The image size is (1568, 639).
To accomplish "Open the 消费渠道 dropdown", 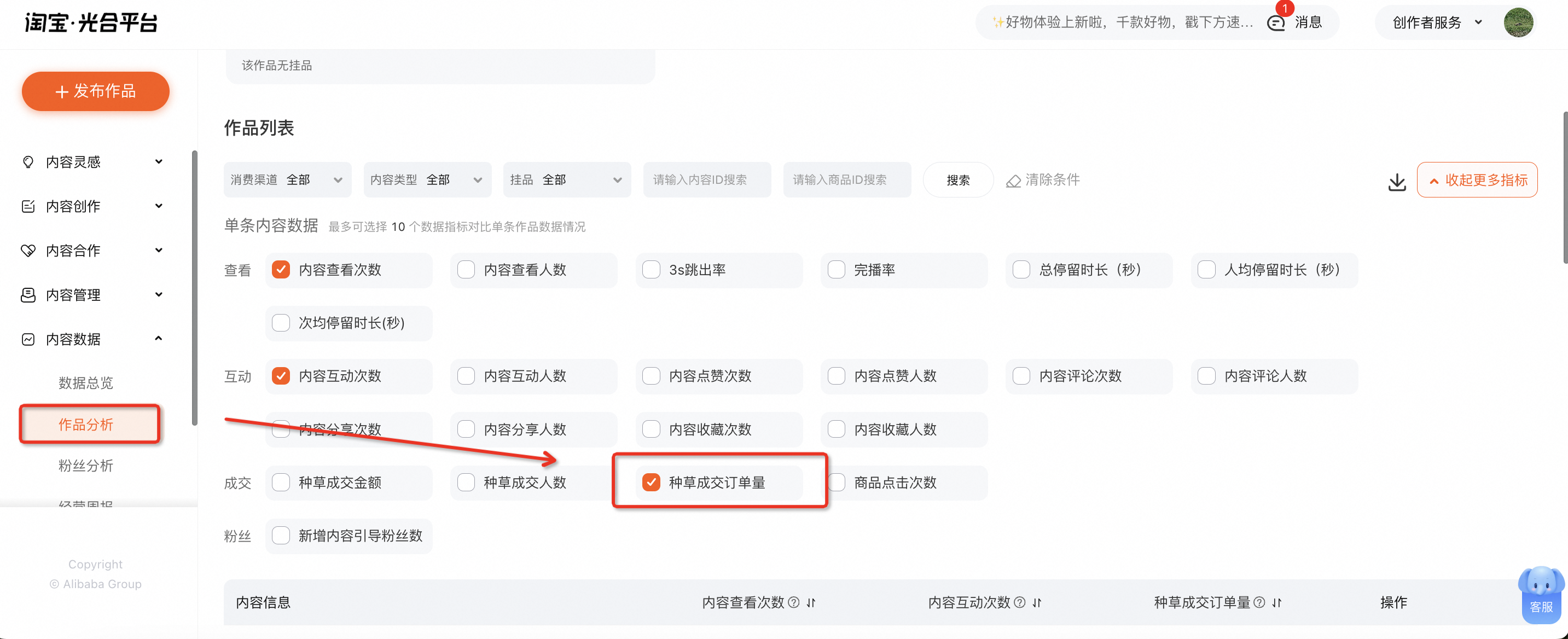I will point(287,179).
